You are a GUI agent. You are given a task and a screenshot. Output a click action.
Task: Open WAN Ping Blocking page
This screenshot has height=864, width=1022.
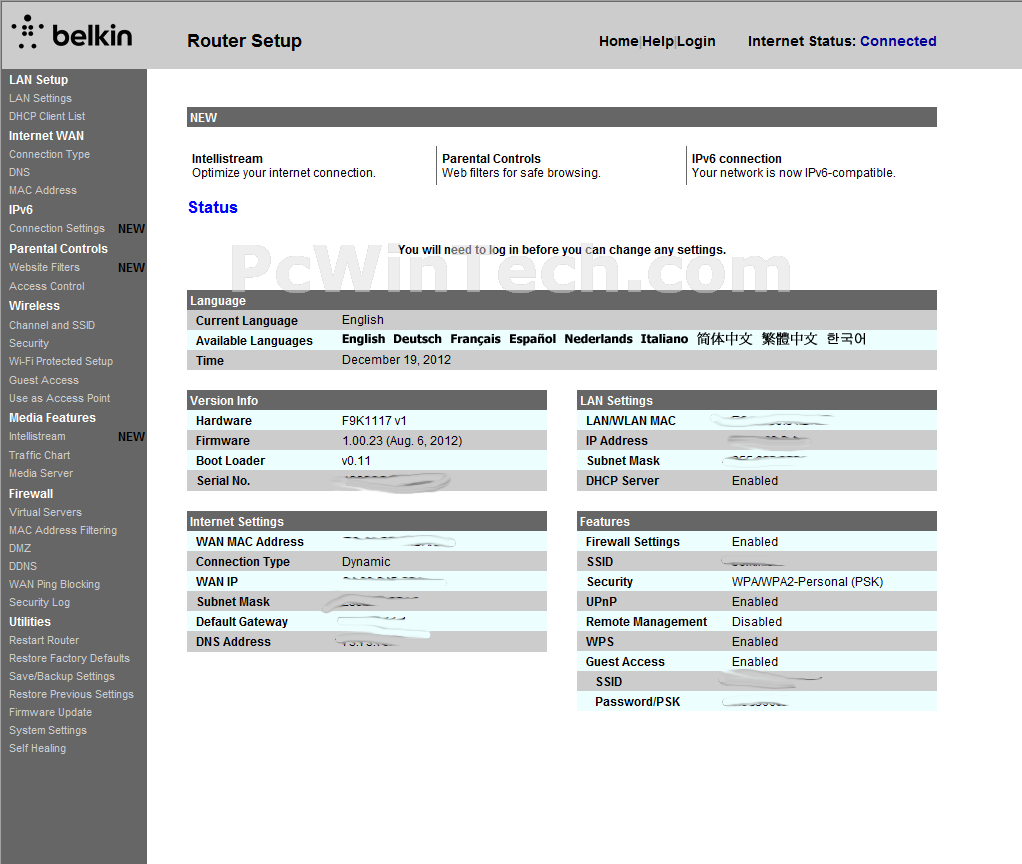[x=55, y=584]
